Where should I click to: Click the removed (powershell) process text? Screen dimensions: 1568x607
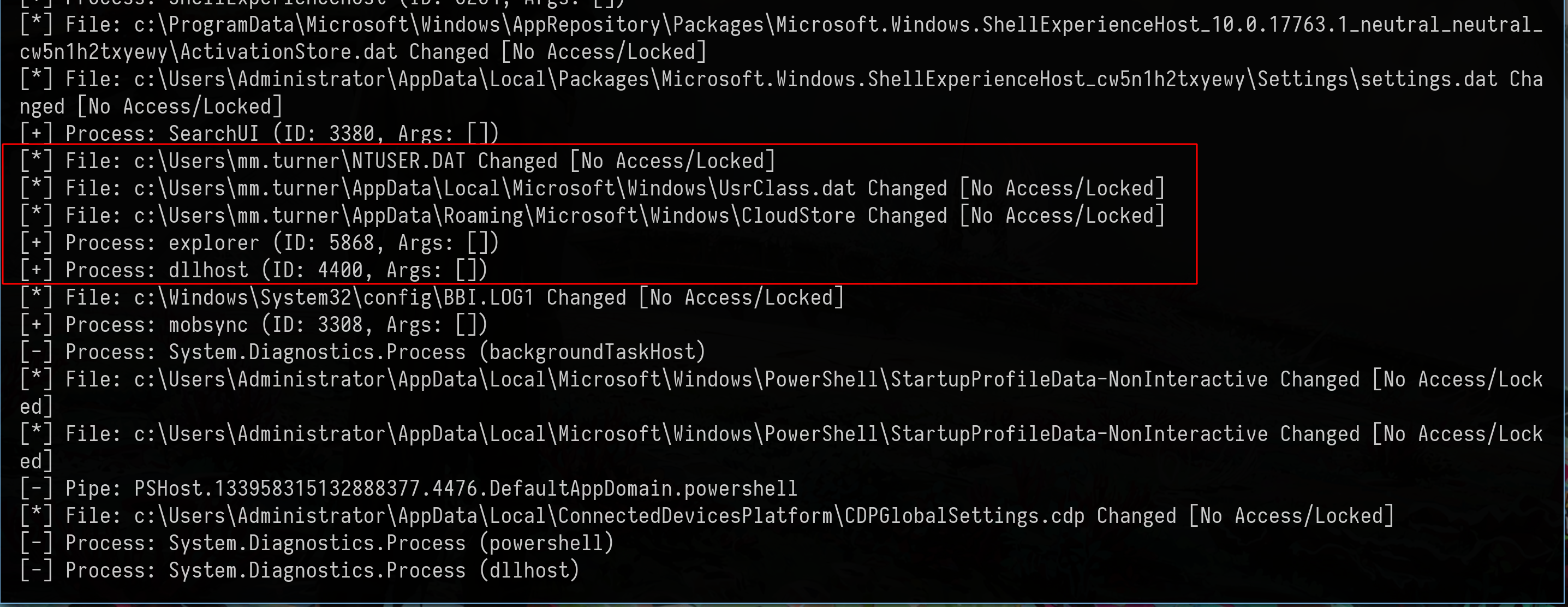click(x=546, y=543)
